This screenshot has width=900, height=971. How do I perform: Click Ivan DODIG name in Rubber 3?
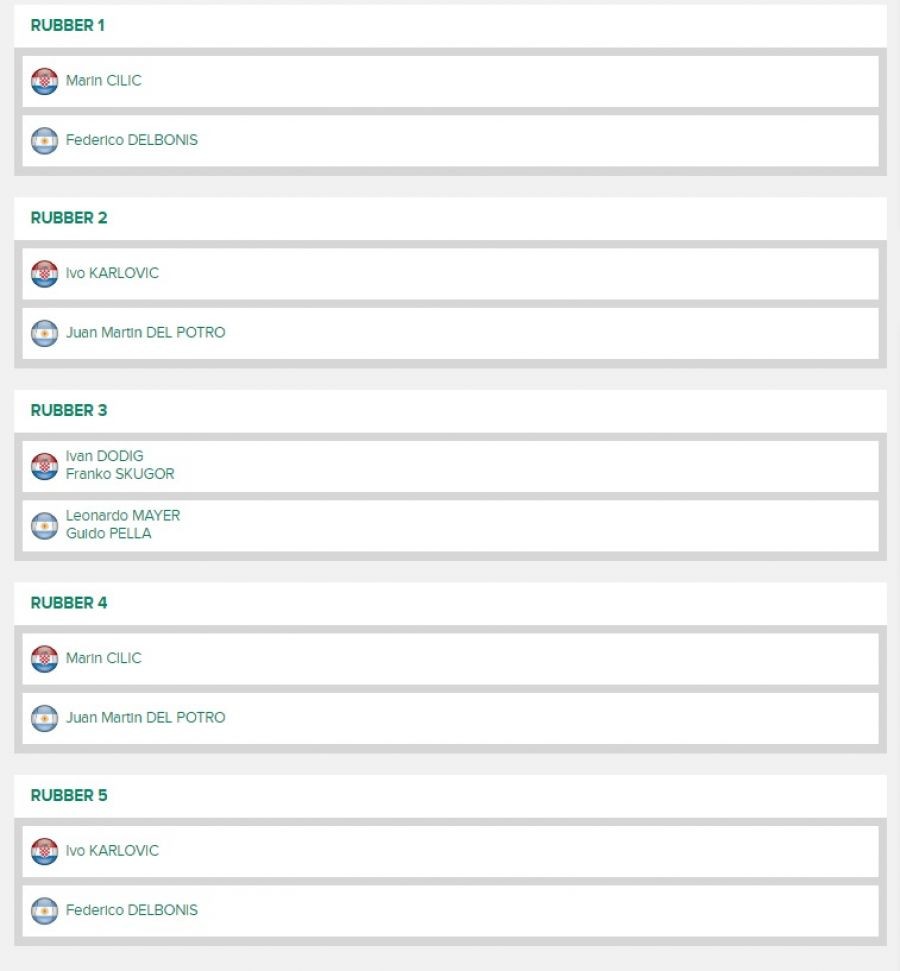coord(105,457)
